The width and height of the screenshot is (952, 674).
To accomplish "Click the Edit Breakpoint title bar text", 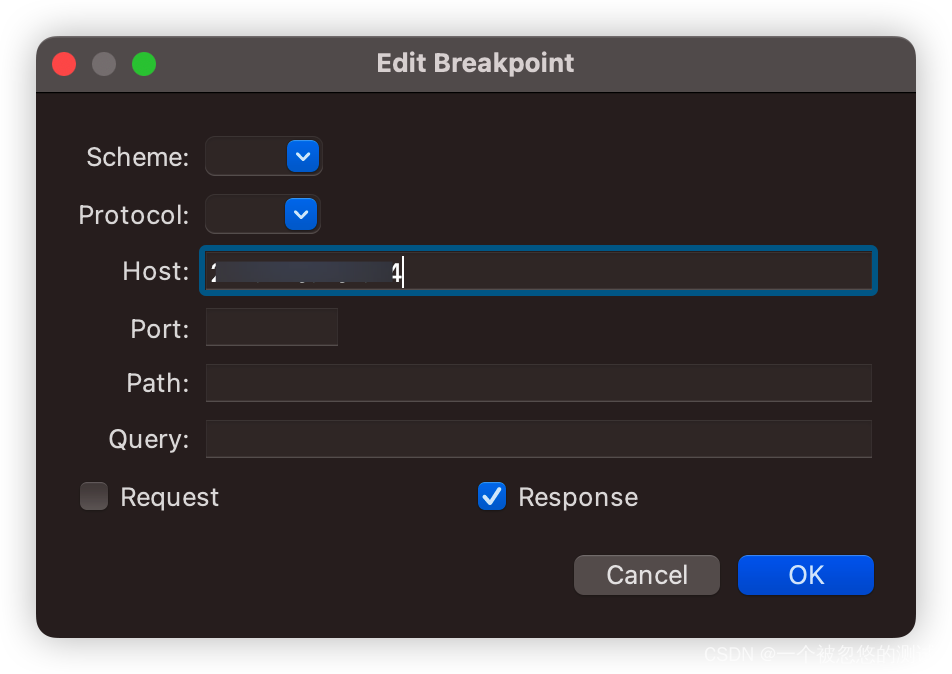I will click(475, 64).
